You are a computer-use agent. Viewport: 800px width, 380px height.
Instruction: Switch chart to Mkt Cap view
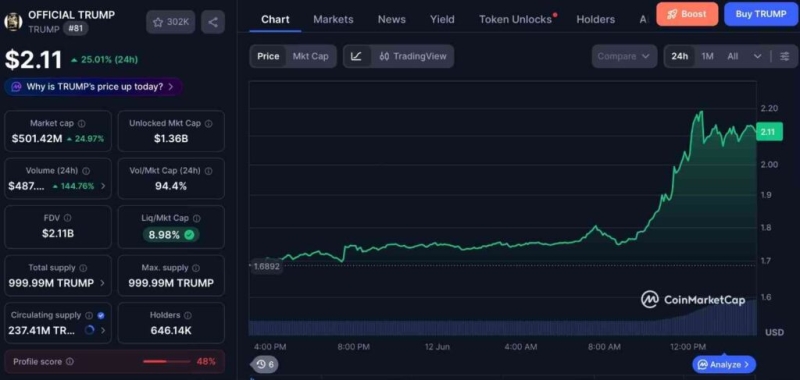tap(310, 56)
